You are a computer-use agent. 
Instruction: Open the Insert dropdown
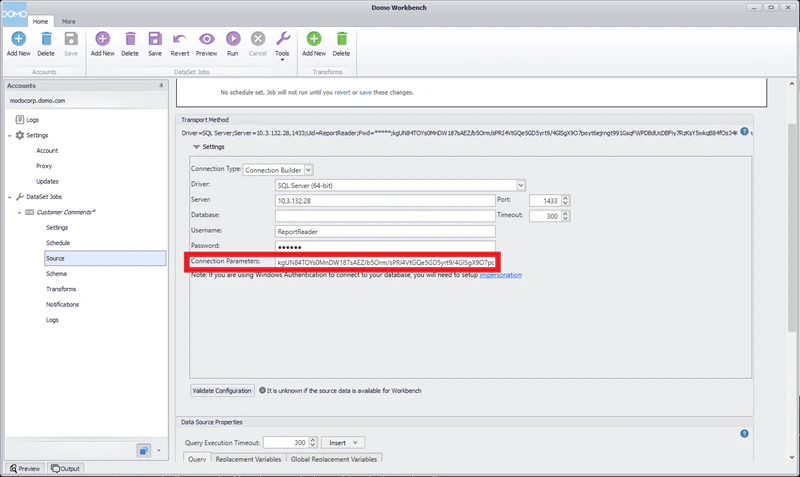tap(343, 443)
